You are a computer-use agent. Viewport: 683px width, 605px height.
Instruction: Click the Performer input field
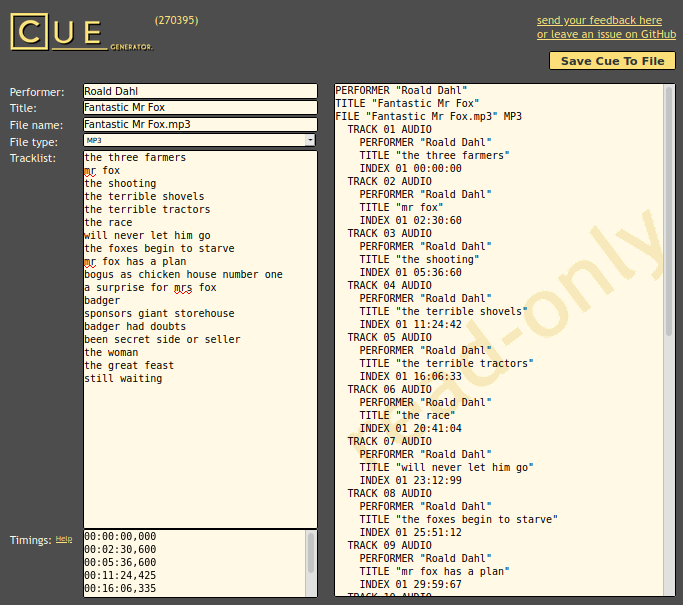[x=200, y=91]
